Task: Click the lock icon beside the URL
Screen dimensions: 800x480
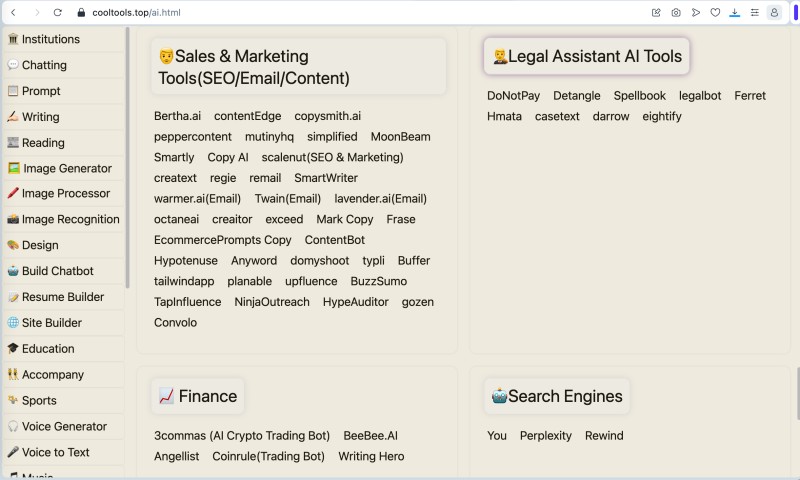Action: 81,13
